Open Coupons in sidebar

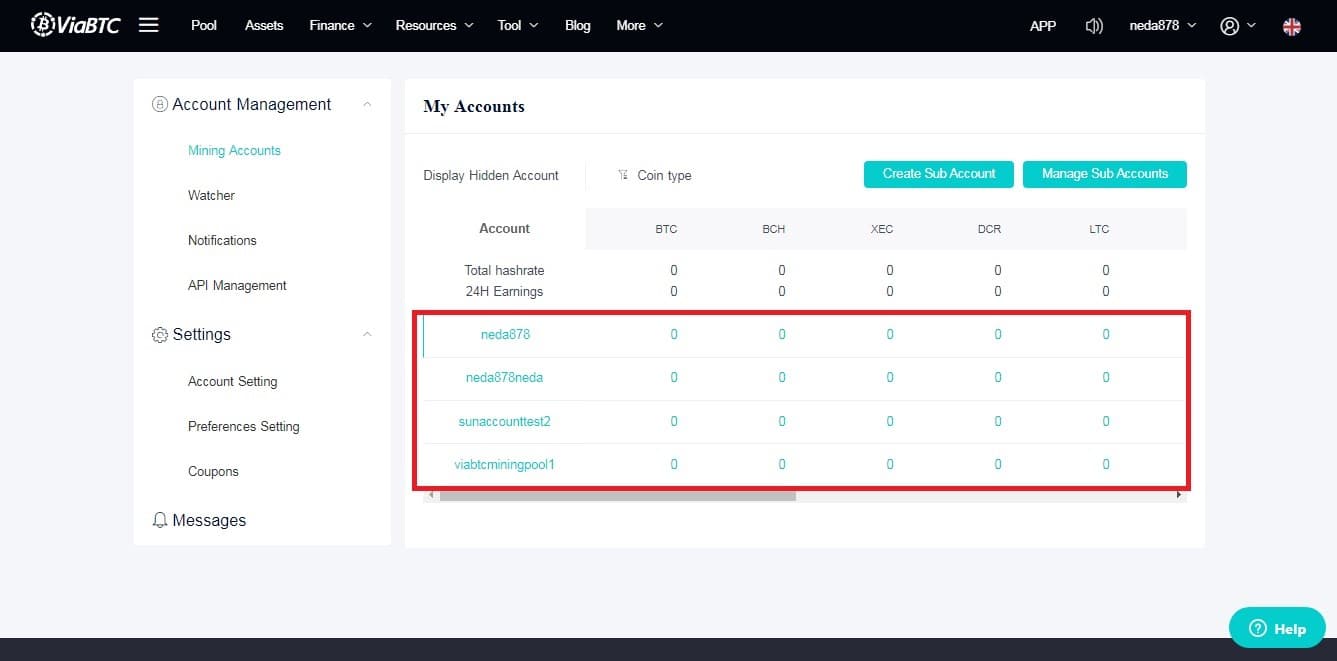tap(213, 471)
